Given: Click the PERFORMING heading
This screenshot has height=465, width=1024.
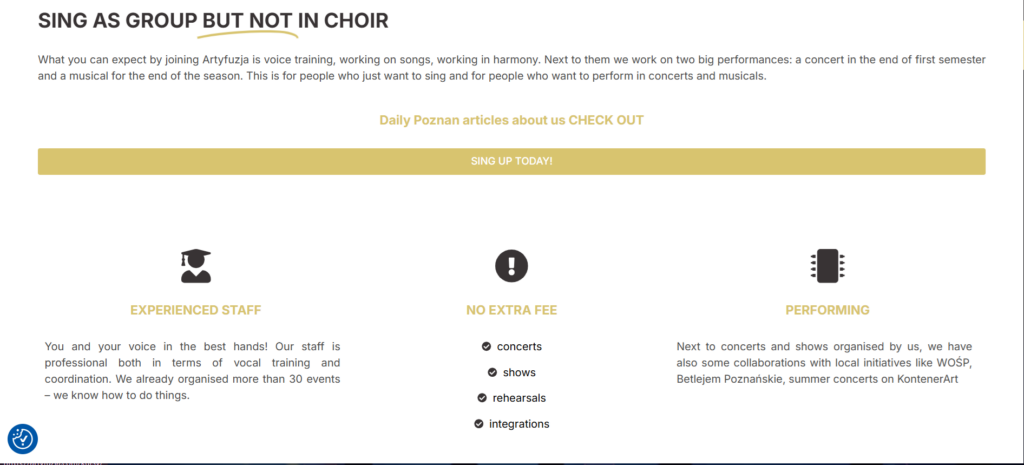Looking at the screenshot, I should [827, 310].
